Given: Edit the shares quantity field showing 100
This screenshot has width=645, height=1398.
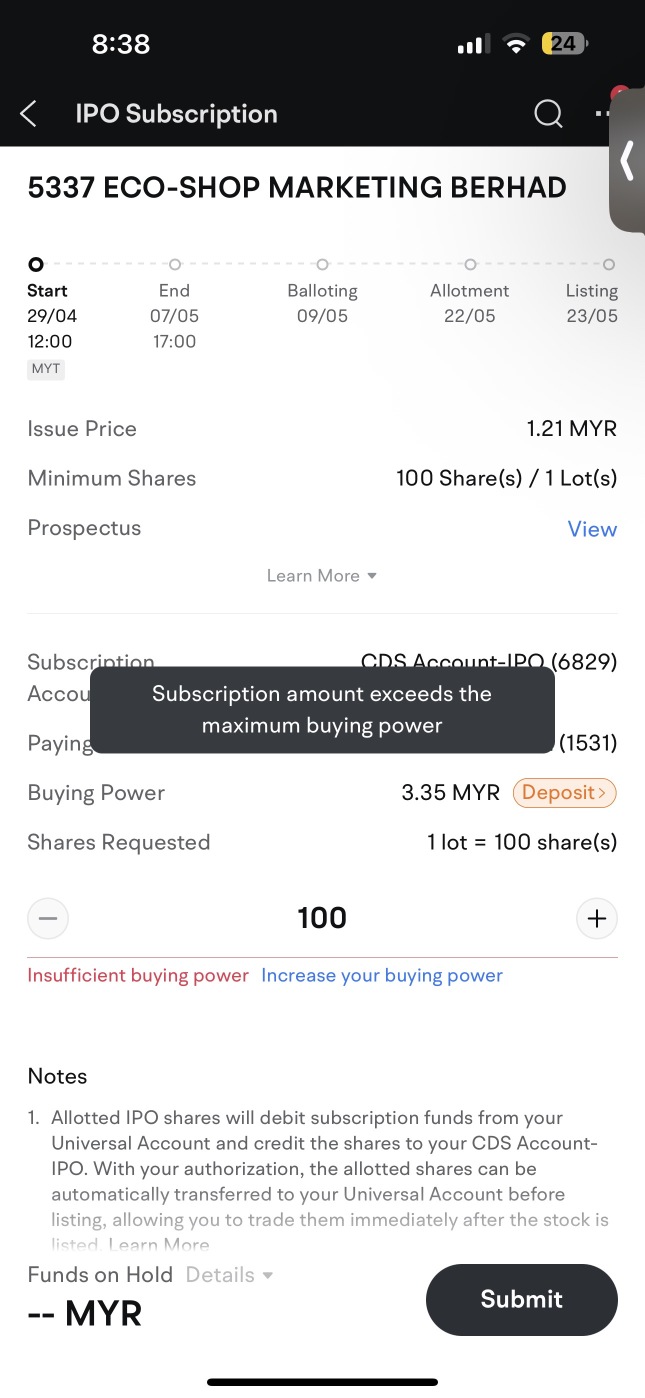Looking at the screenshot, I should 322,918.
